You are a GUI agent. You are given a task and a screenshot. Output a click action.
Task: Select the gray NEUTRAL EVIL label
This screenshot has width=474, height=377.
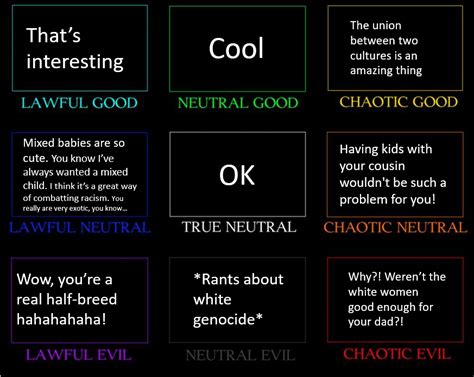240,355
